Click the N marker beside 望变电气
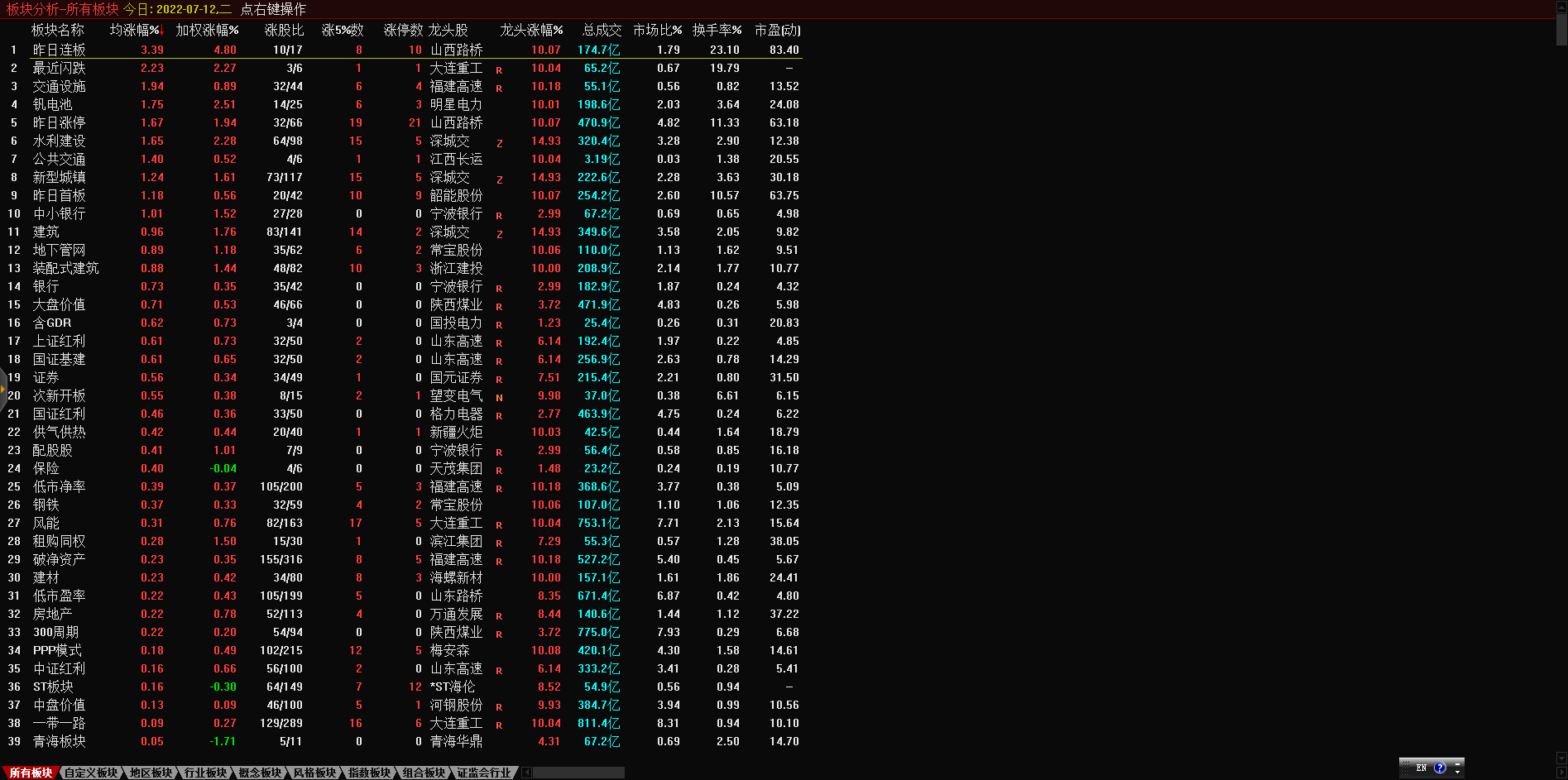The image size is (1568, 780). click(499, 397)
